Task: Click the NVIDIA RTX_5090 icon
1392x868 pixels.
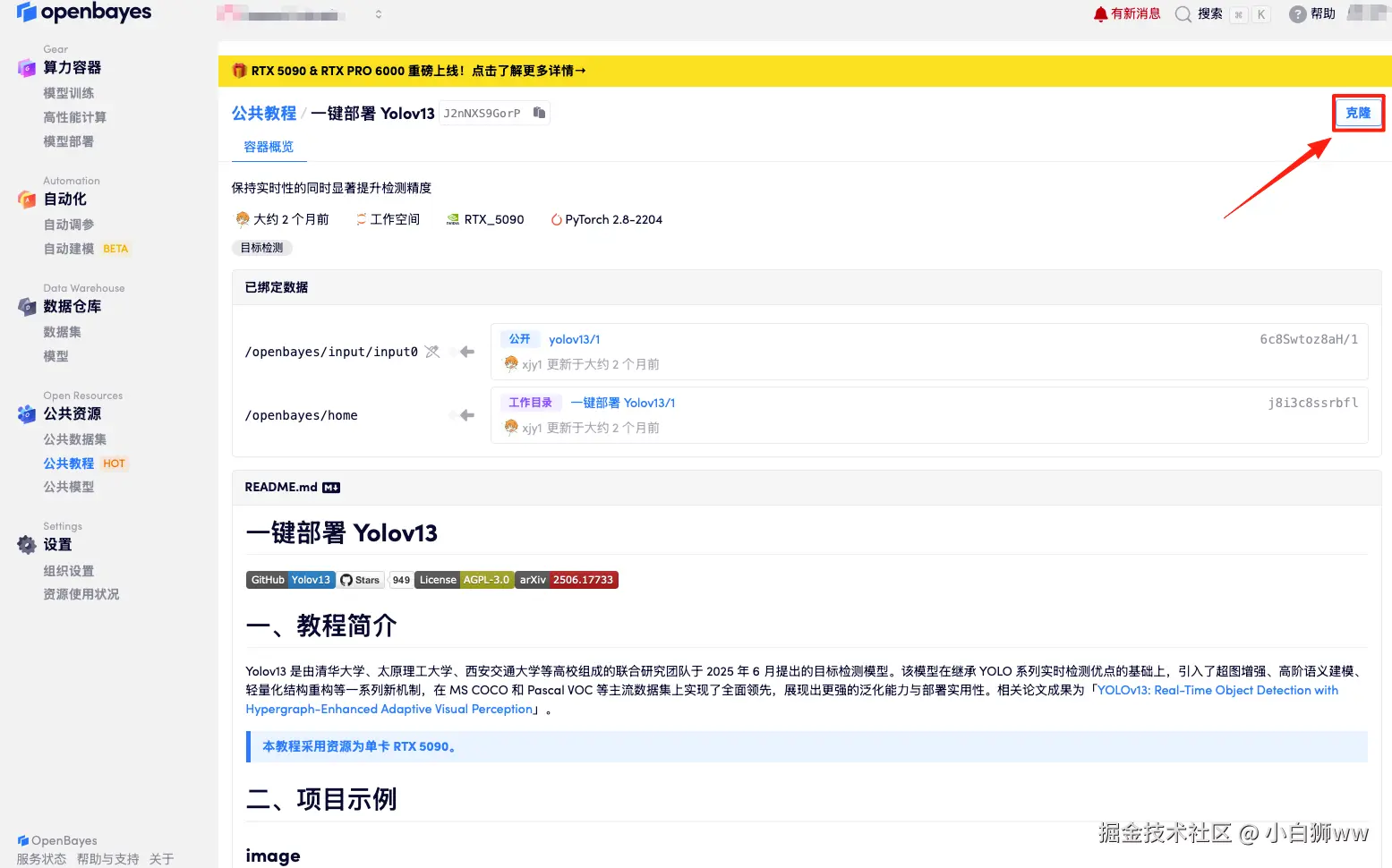Action: 453,220
